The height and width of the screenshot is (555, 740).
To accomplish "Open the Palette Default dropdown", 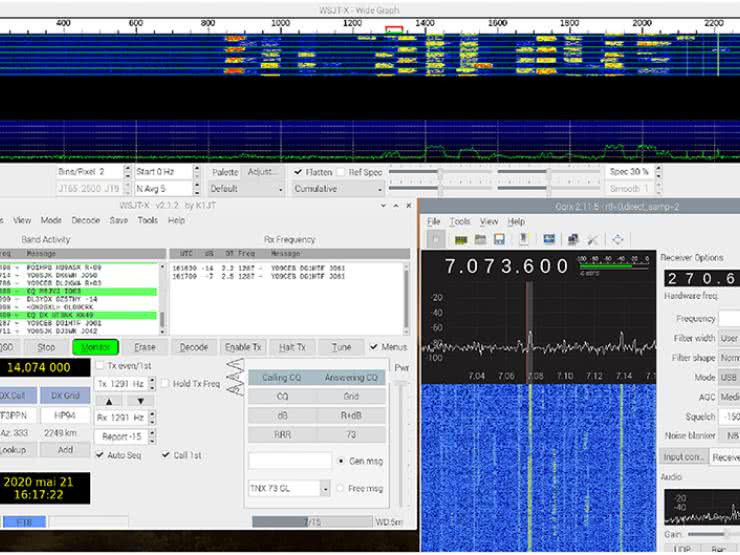I will pyautogui.click(x=244, y=188).
